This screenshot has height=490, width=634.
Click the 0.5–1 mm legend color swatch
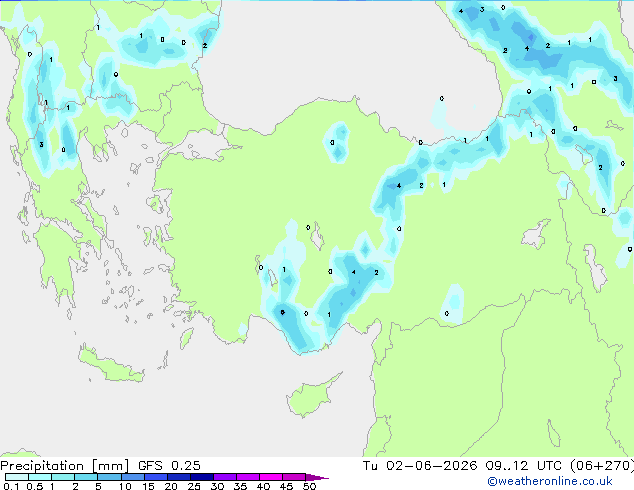(x=40, y=477)
